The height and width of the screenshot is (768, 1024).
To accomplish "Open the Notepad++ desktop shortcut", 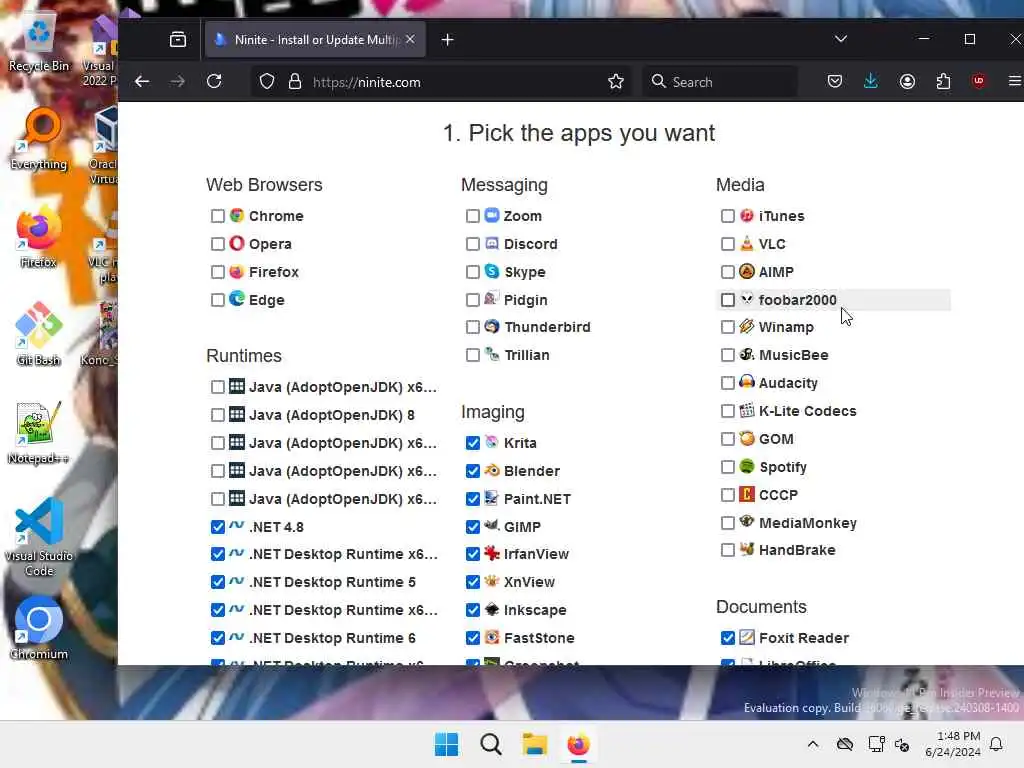I will click(39, 432).
